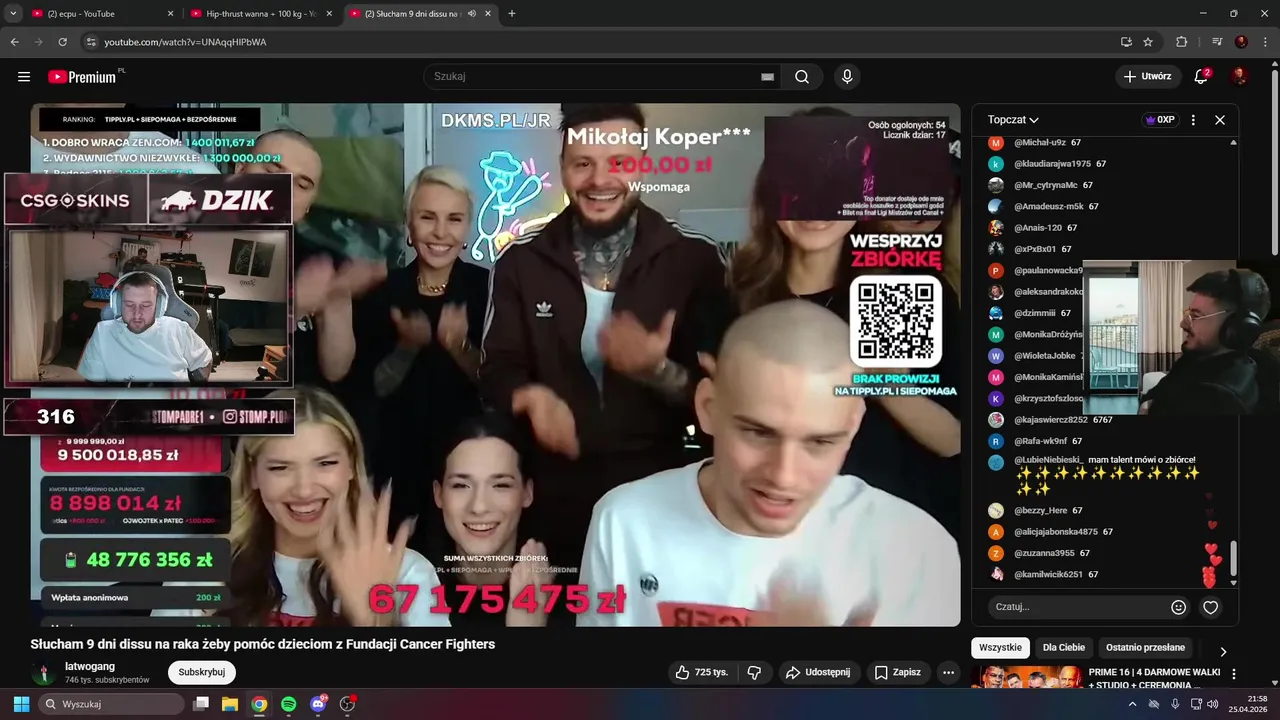Save video with the Zapisz button
The height and width of the screenshot is (720, 1280).
tap(897, 672)
